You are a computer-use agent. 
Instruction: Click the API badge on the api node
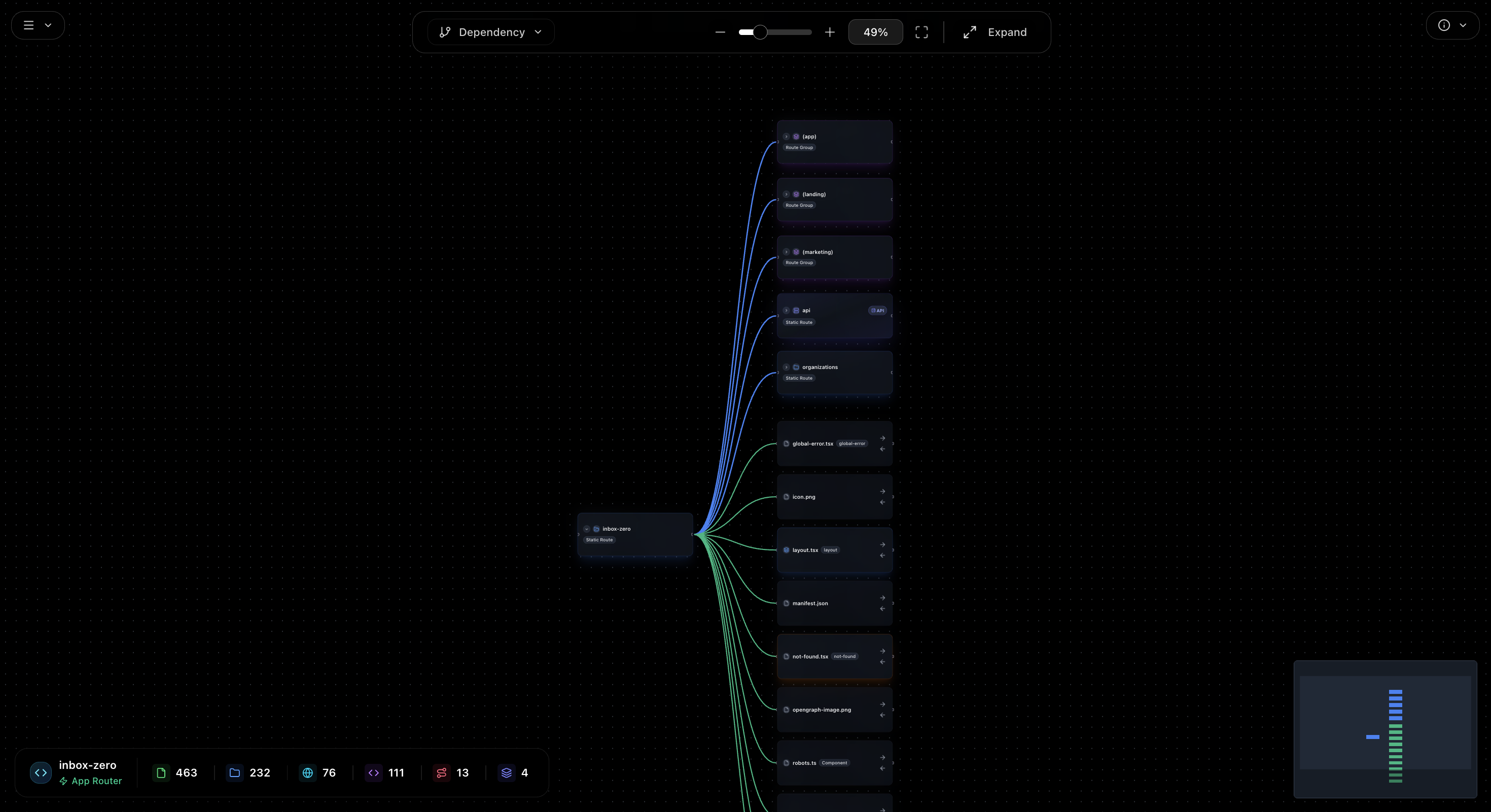coord(877,310)
